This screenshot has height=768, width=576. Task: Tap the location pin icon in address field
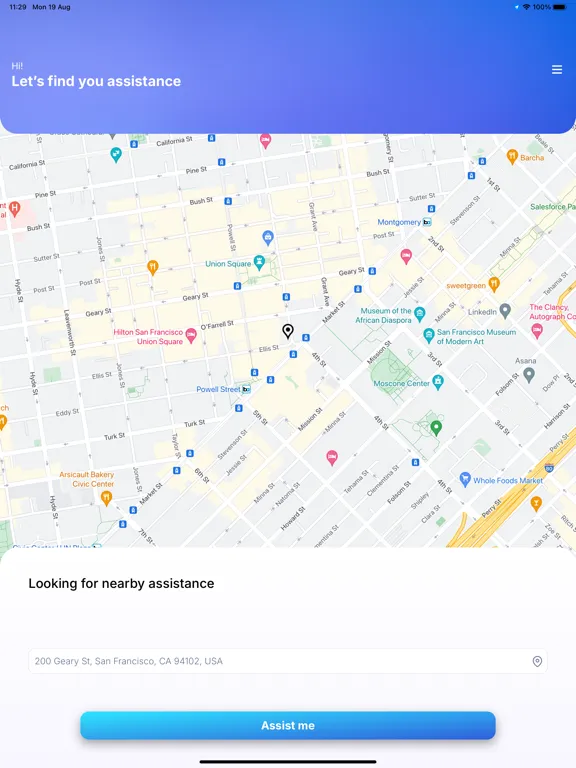point(537,661)
